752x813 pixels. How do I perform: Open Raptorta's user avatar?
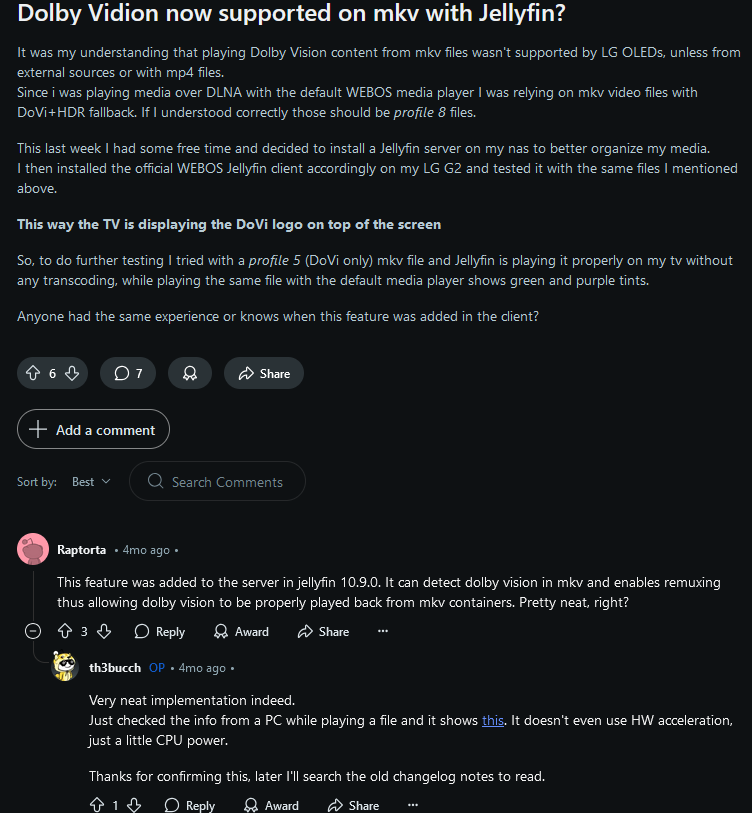(x=33, y=549)
